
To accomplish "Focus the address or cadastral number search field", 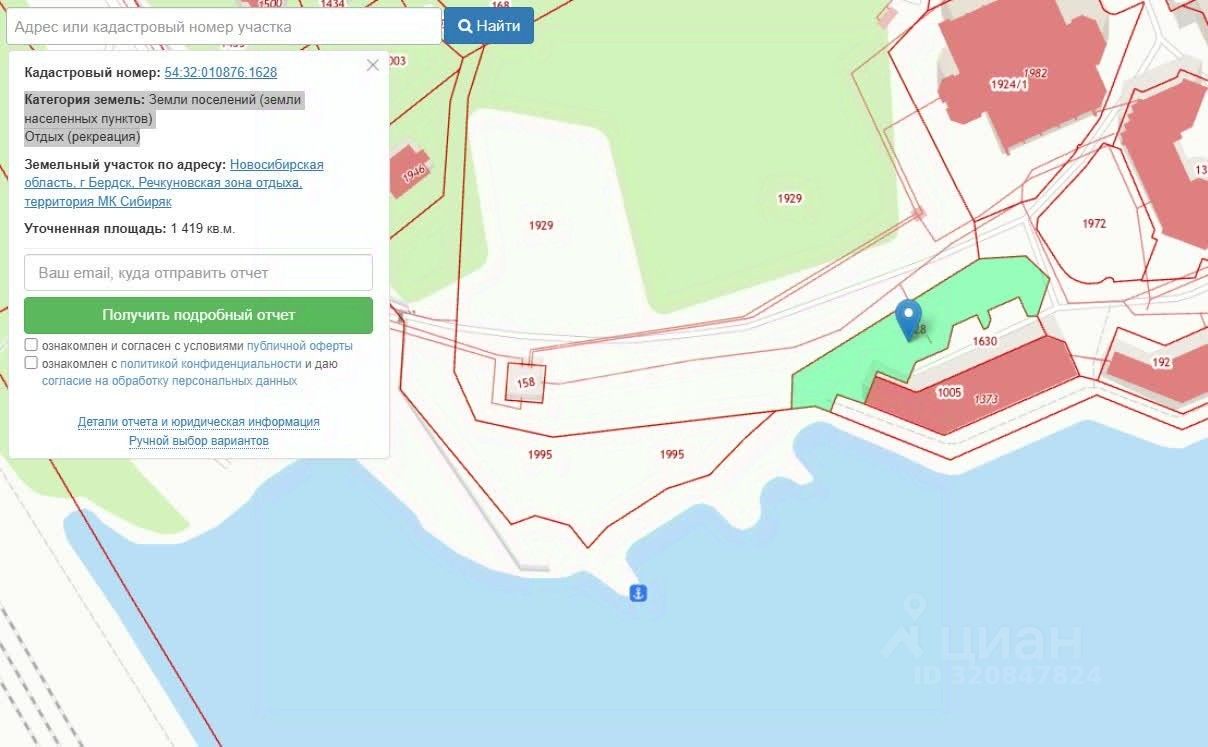I will tap(224, 26).
